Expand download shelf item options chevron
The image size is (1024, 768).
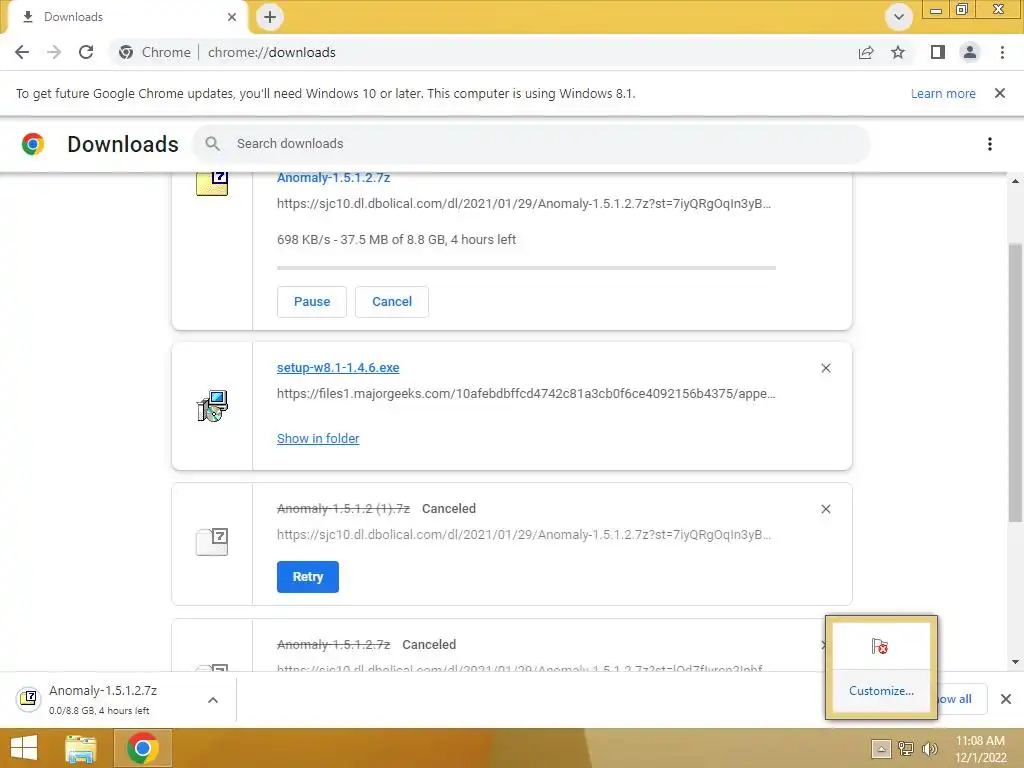coord(213,700)
